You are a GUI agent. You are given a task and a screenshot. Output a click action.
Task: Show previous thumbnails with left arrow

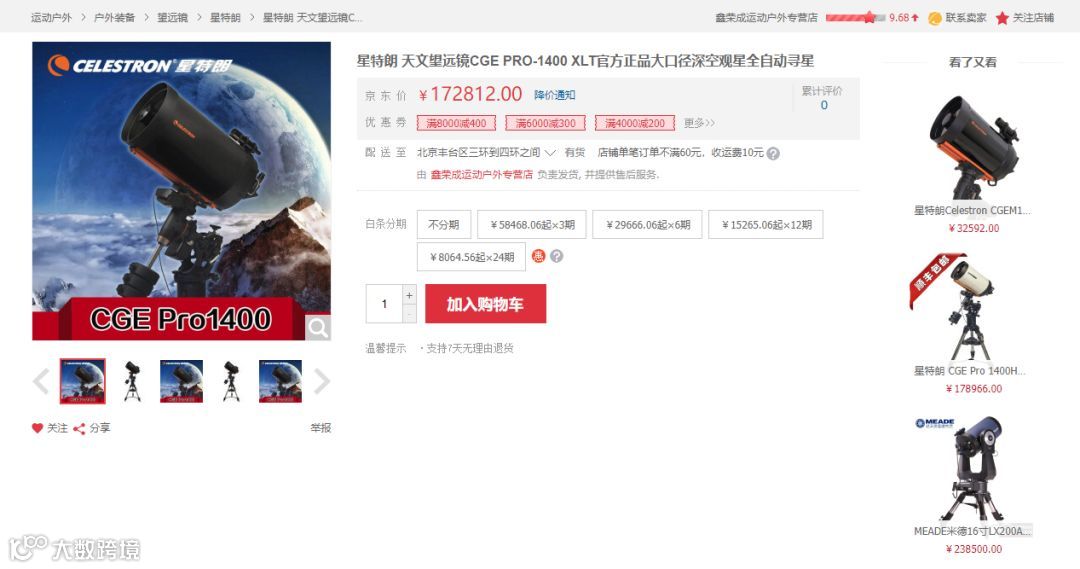[41, 381]
